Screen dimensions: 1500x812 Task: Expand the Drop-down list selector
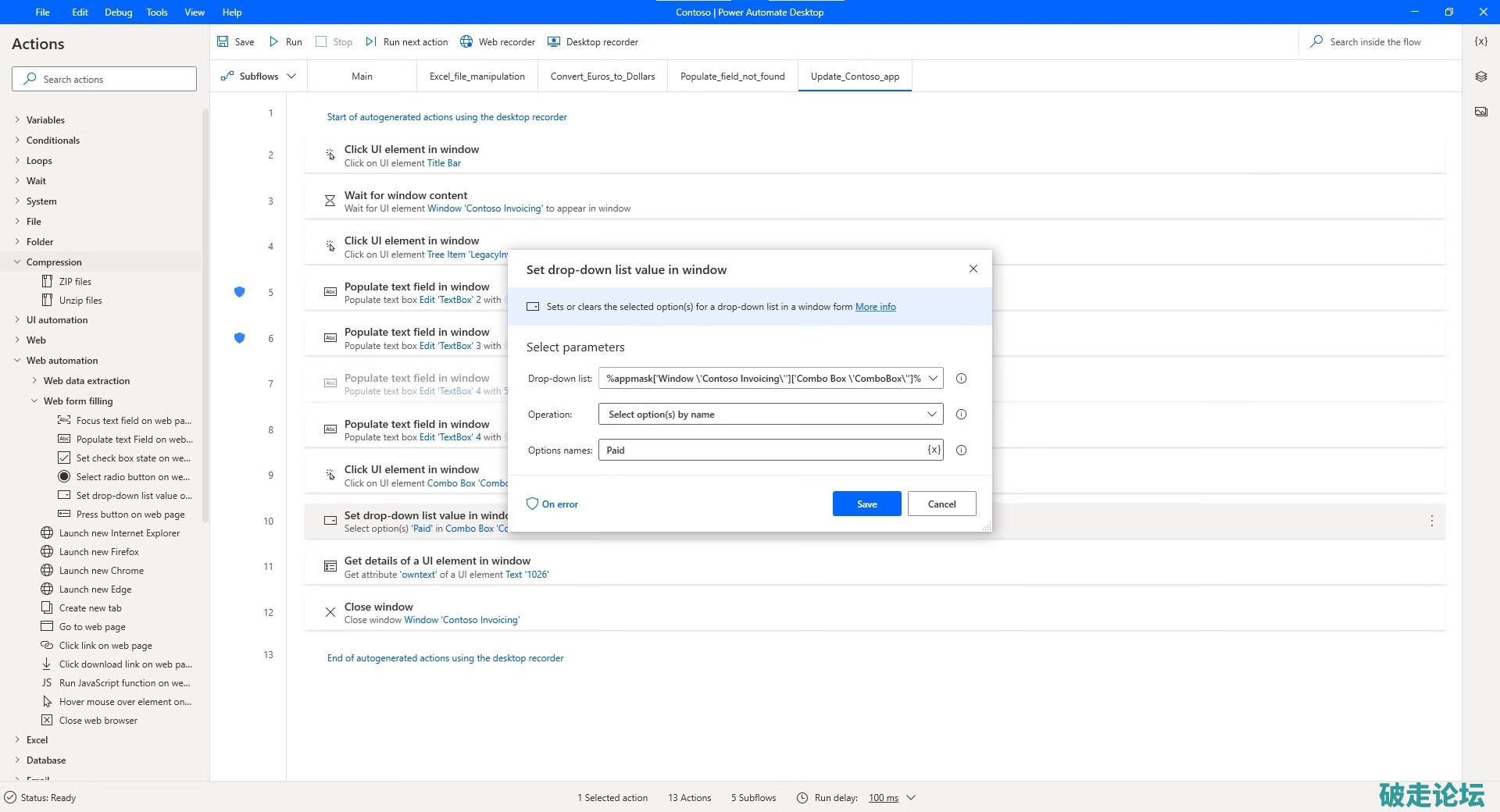pos(933,379)
